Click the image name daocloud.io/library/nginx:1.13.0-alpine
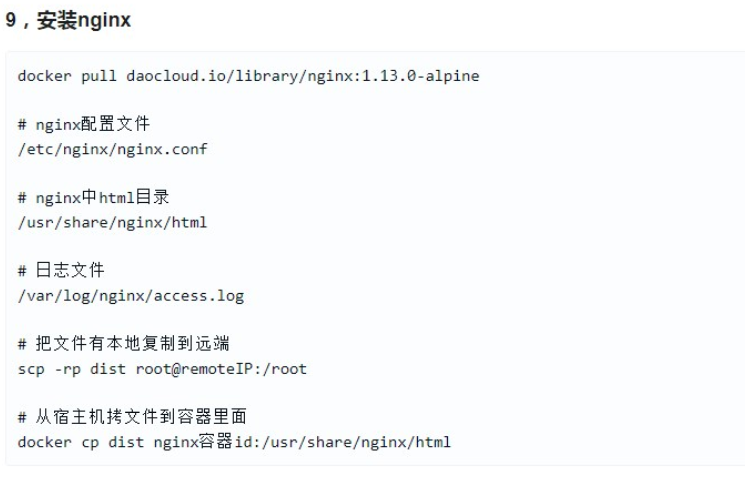The image size is (745, 477). point(302,76)
